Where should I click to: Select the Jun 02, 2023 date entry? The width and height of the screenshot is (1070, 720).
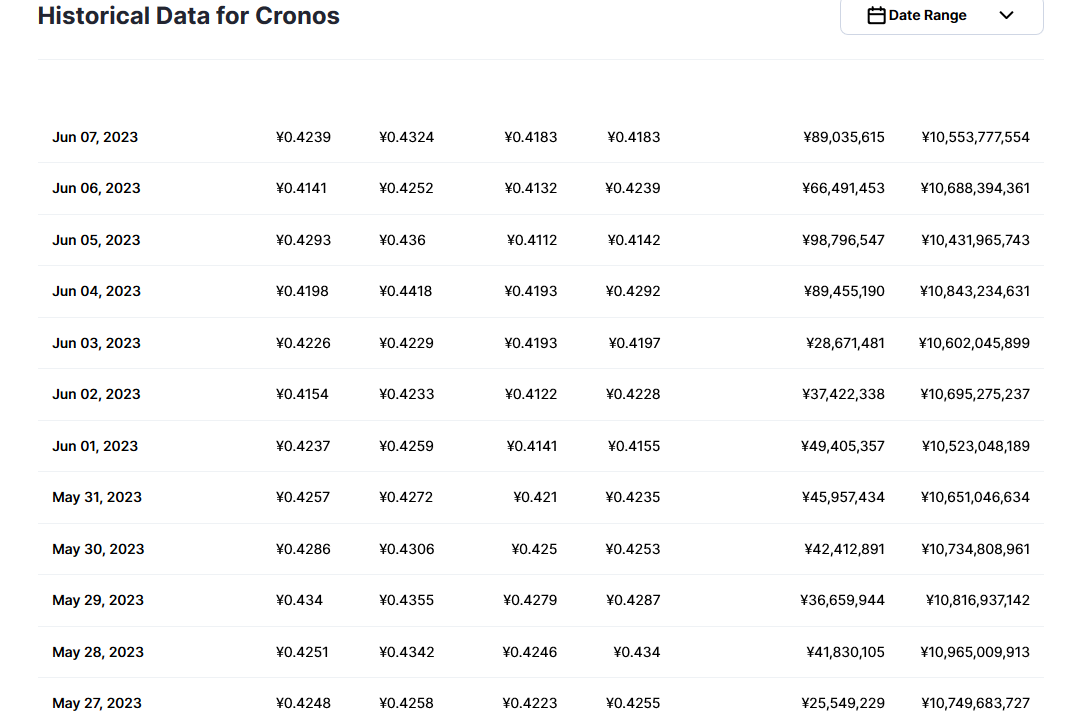coord(96,394)
